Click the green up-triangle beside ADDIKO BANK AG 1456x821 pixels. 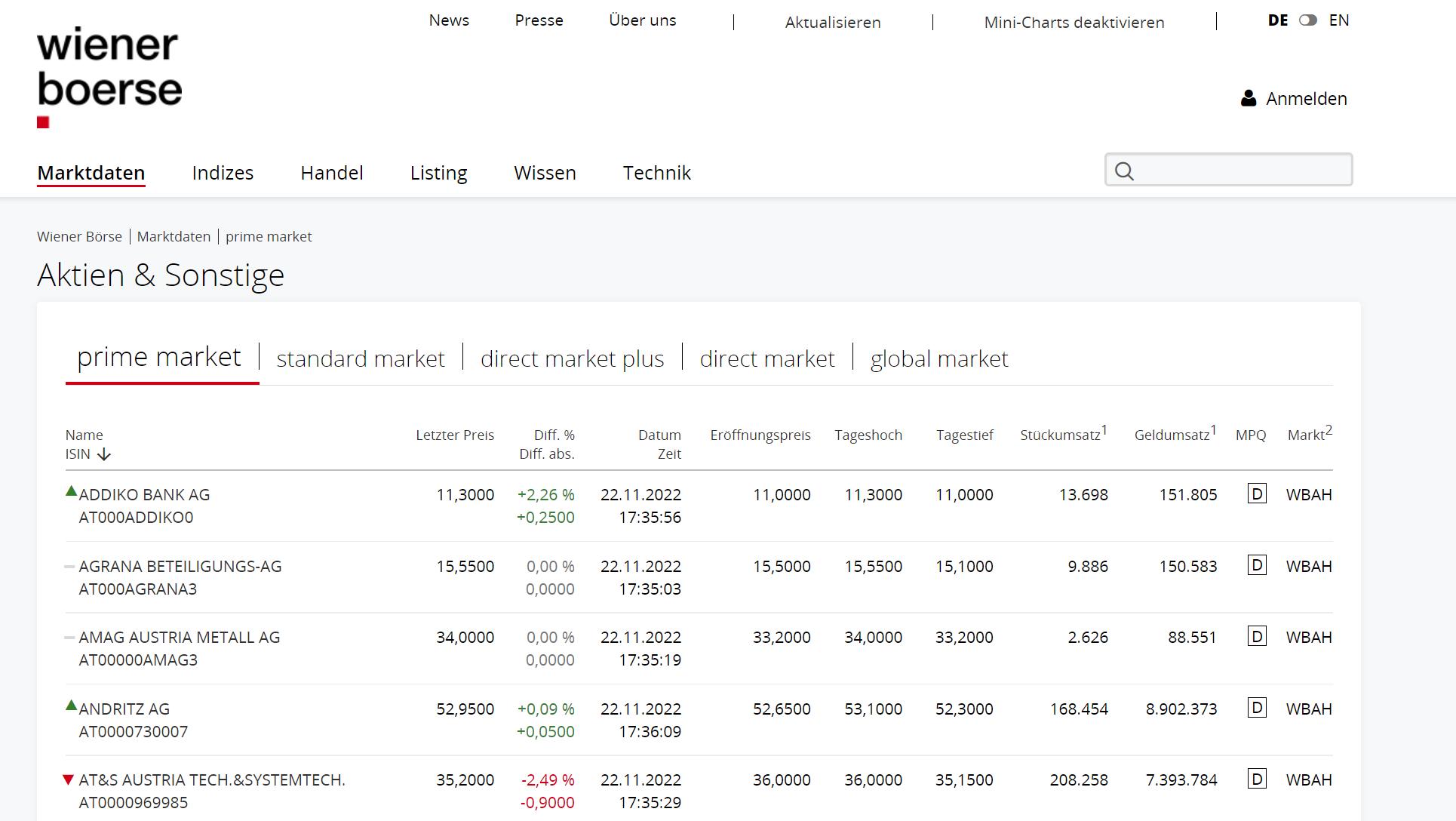point(71,491)
